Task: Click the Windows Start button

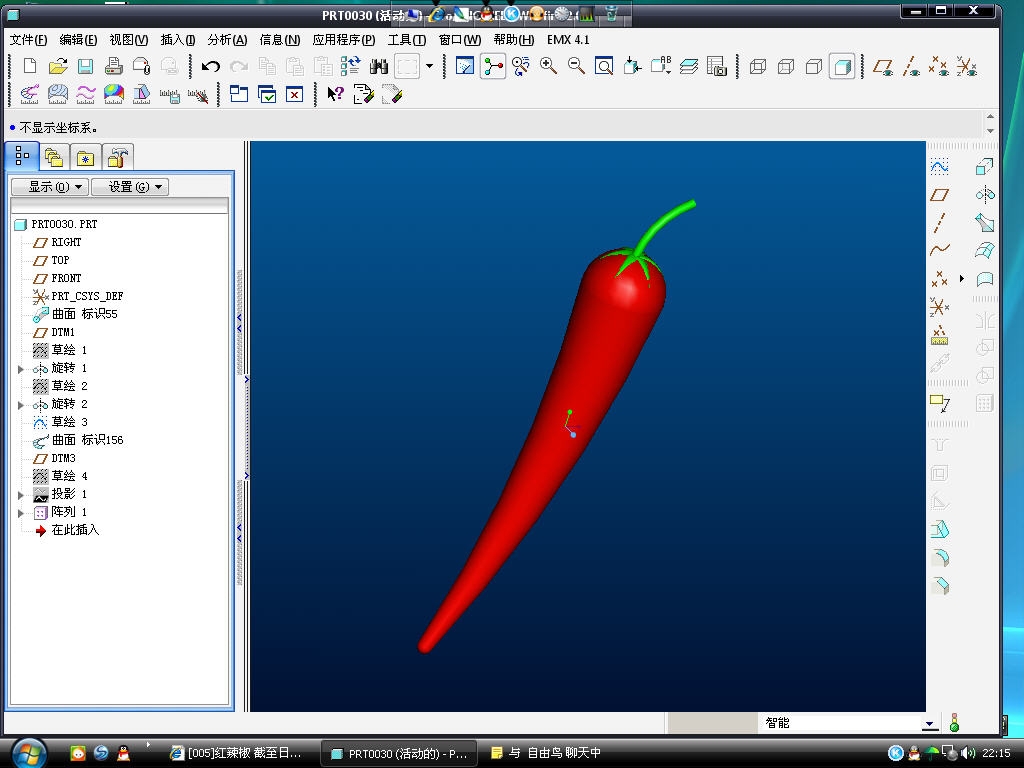Action: click(29, 753)
